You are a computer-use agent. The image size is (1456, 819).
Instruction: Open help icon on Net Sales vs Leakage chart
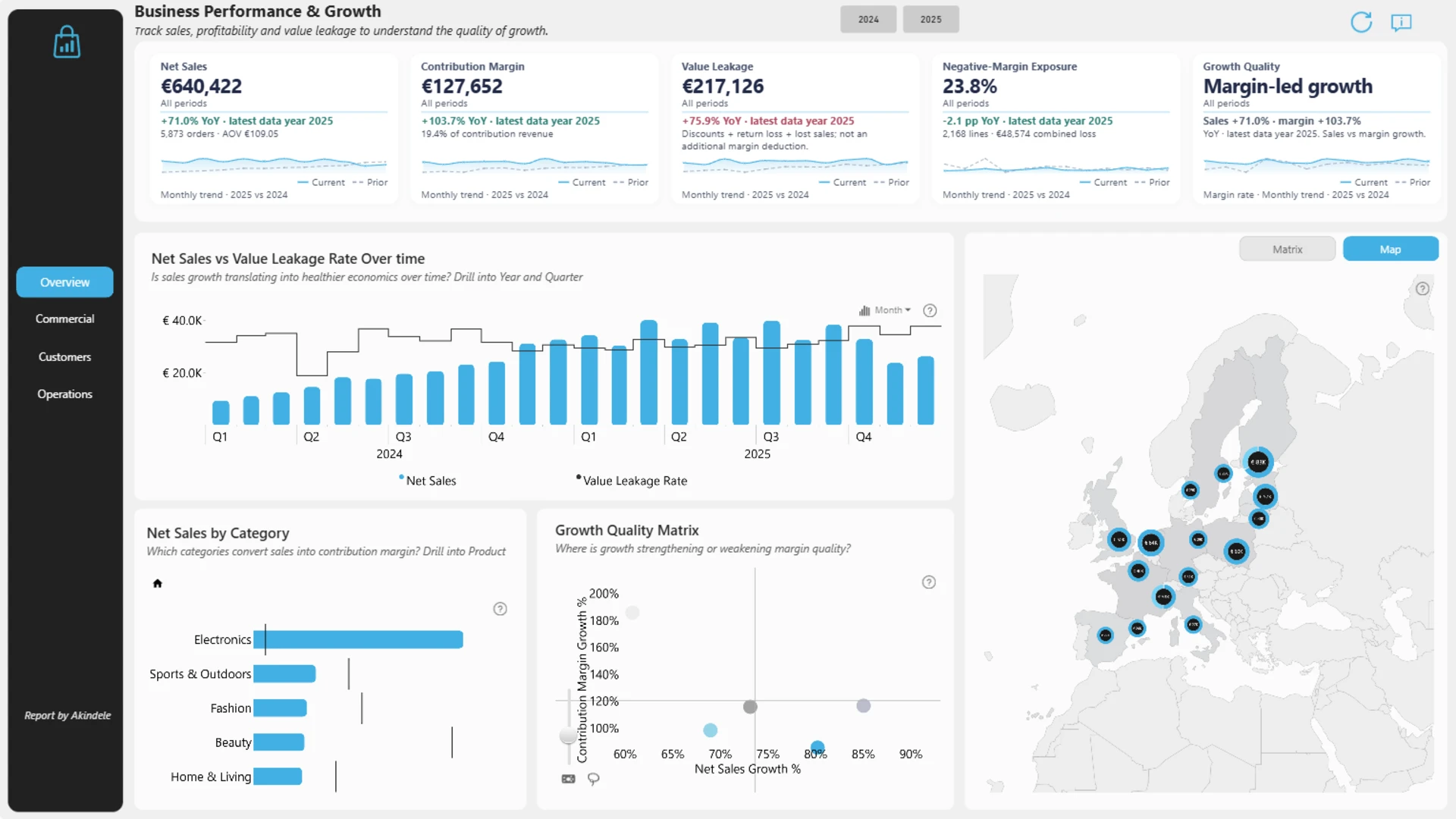[x=930, y=310]
